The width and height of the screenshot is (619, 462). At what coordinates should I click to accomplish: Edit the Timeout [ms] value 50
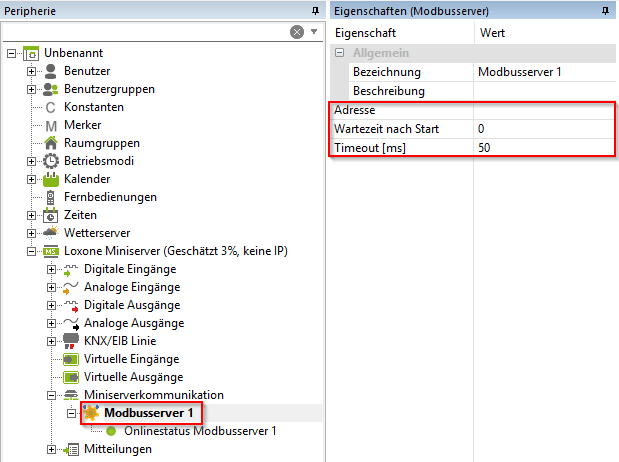point(545,148)
